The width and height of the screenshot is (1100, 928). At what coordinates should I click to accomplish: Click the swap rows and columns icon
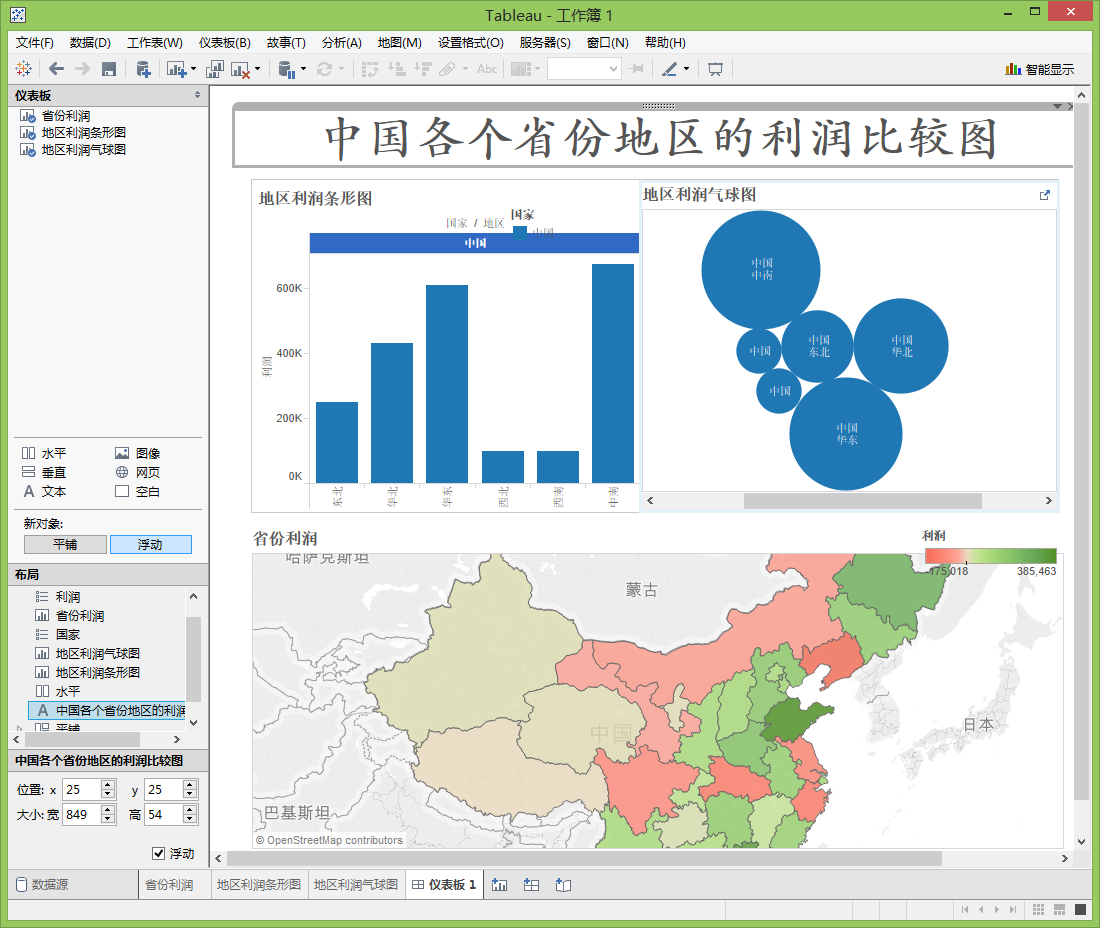pos(370,69)
